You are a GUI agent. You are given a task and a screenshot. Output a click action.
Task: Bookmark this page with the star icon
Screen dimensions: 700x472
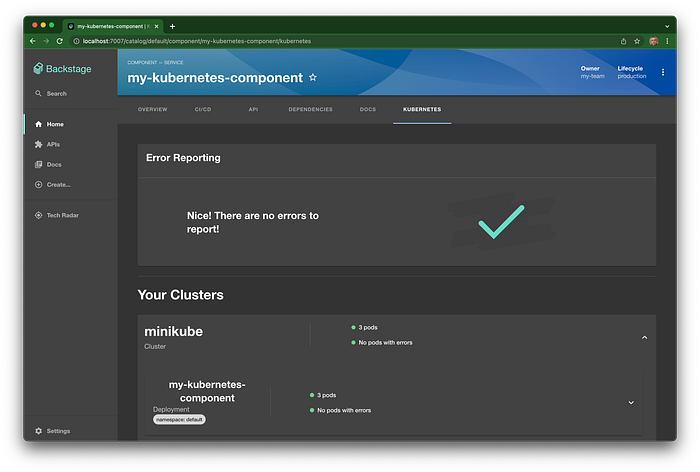[637, 41]
